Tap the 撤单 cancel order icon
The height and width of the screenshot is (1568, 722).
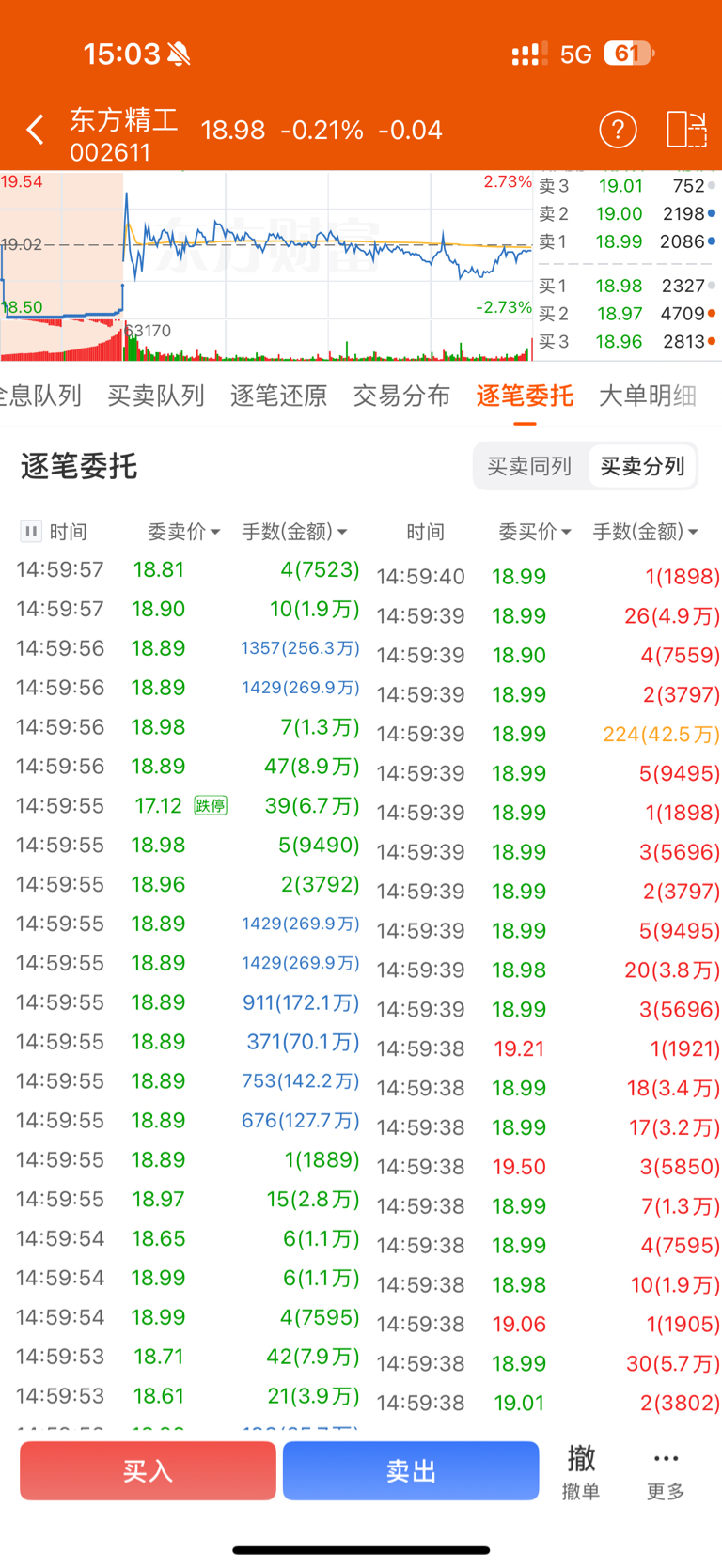tap(581, 1471)
